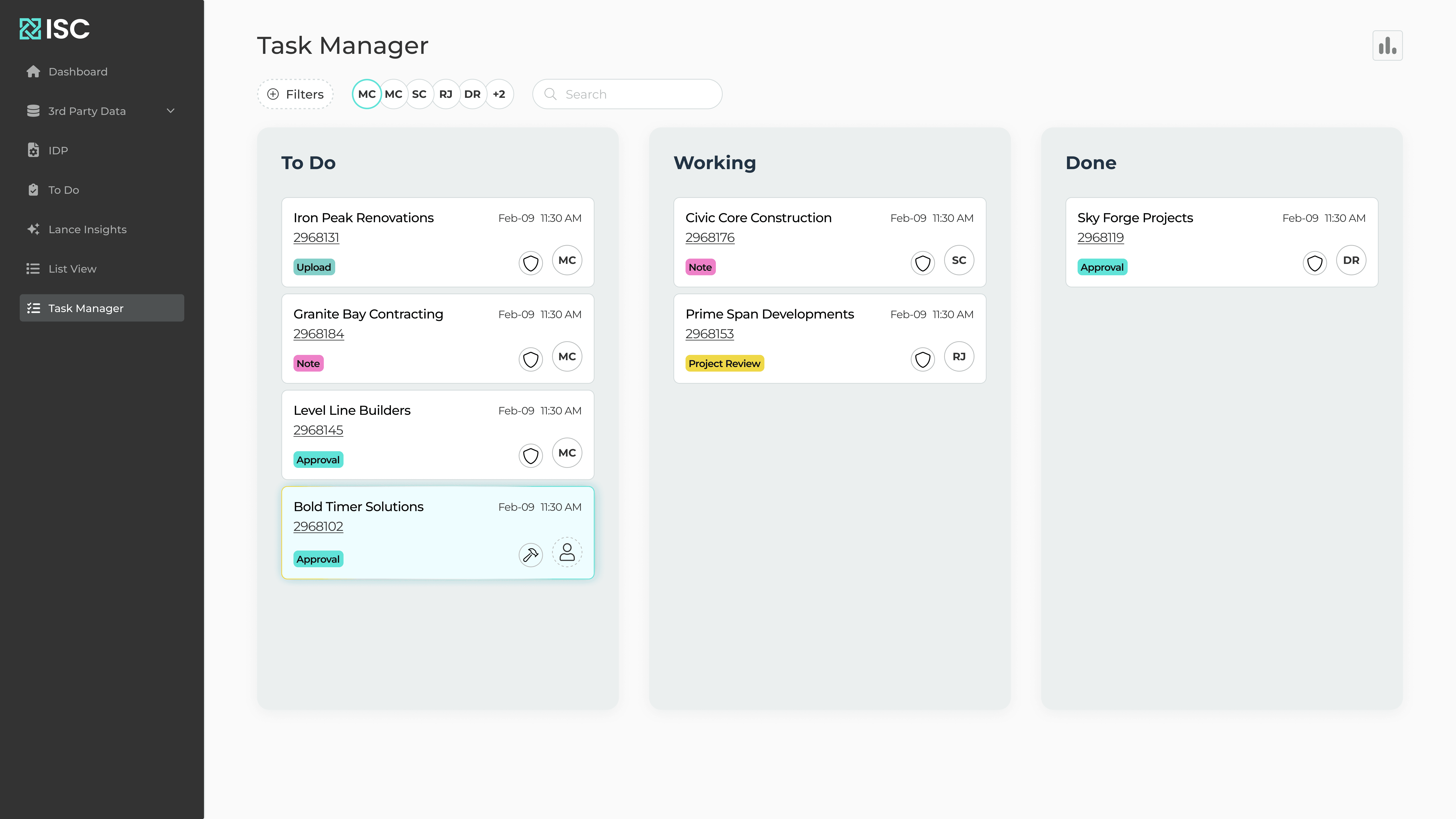This screenshot has width=1456, height=819.
Task: Click hammer icon on Bold Timer Solutions card
Action: click(531, 555)
